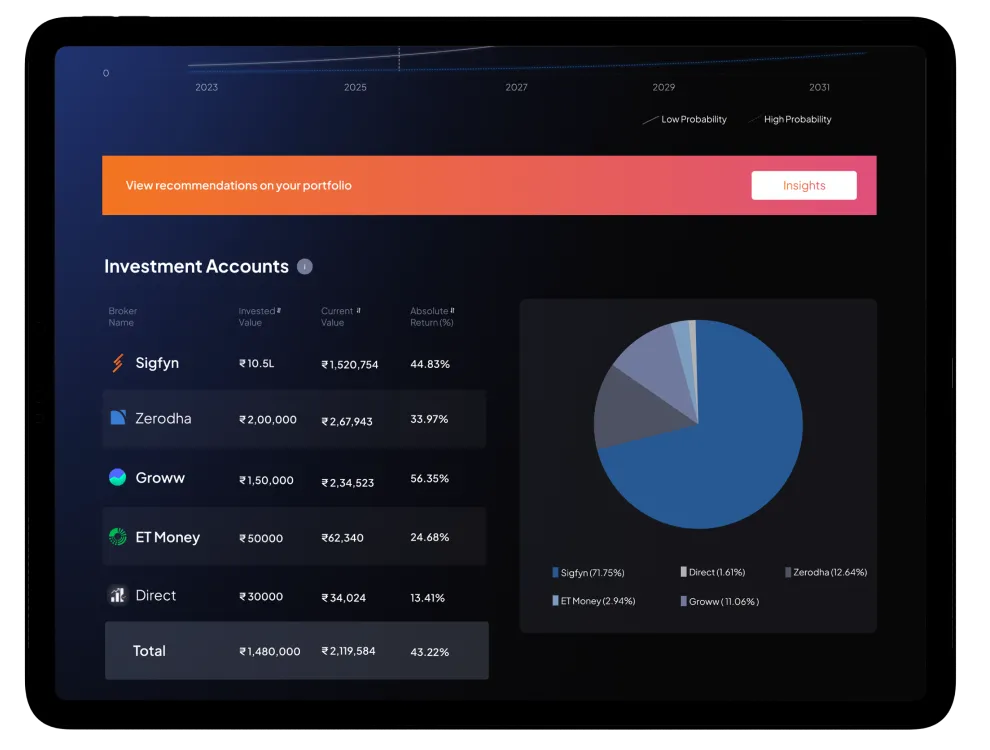Click total return 43.22%

(429, 652)
